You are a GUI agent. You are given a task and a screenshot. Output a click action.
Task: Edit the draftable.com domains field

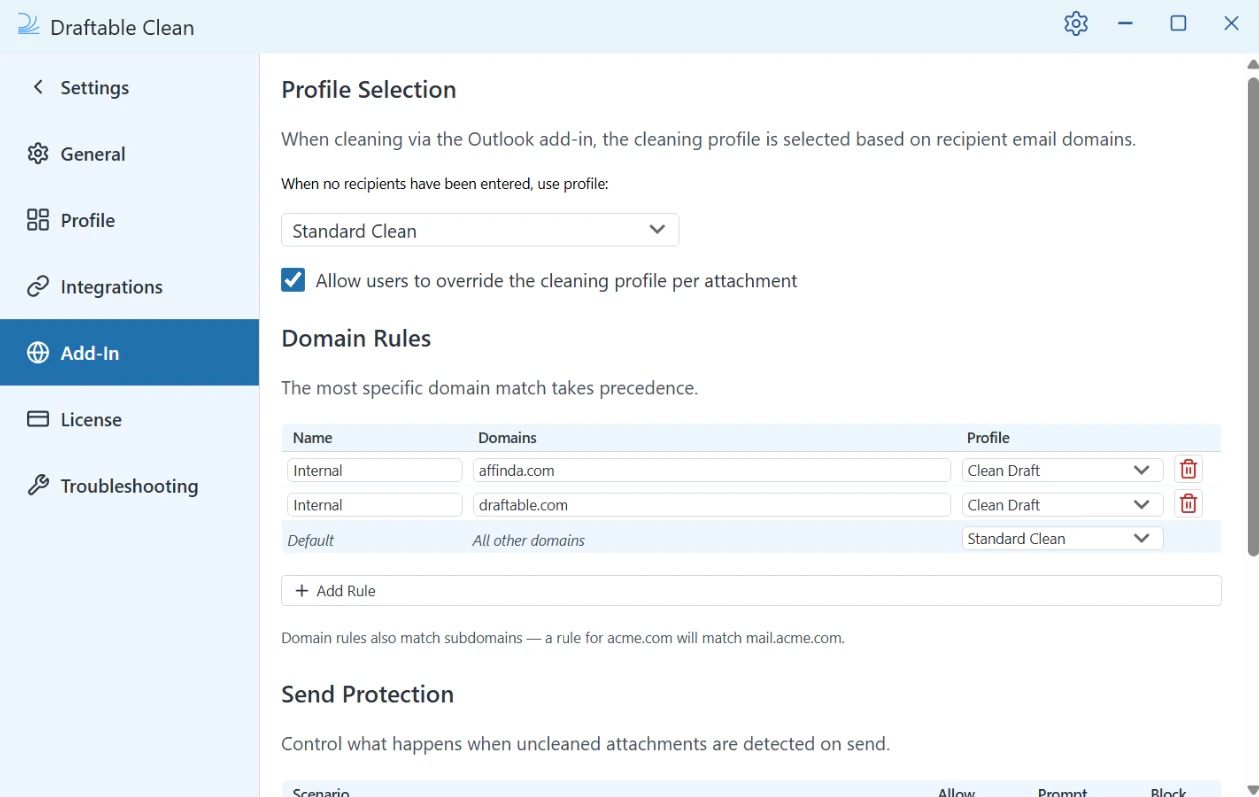(x=711, y=505)
